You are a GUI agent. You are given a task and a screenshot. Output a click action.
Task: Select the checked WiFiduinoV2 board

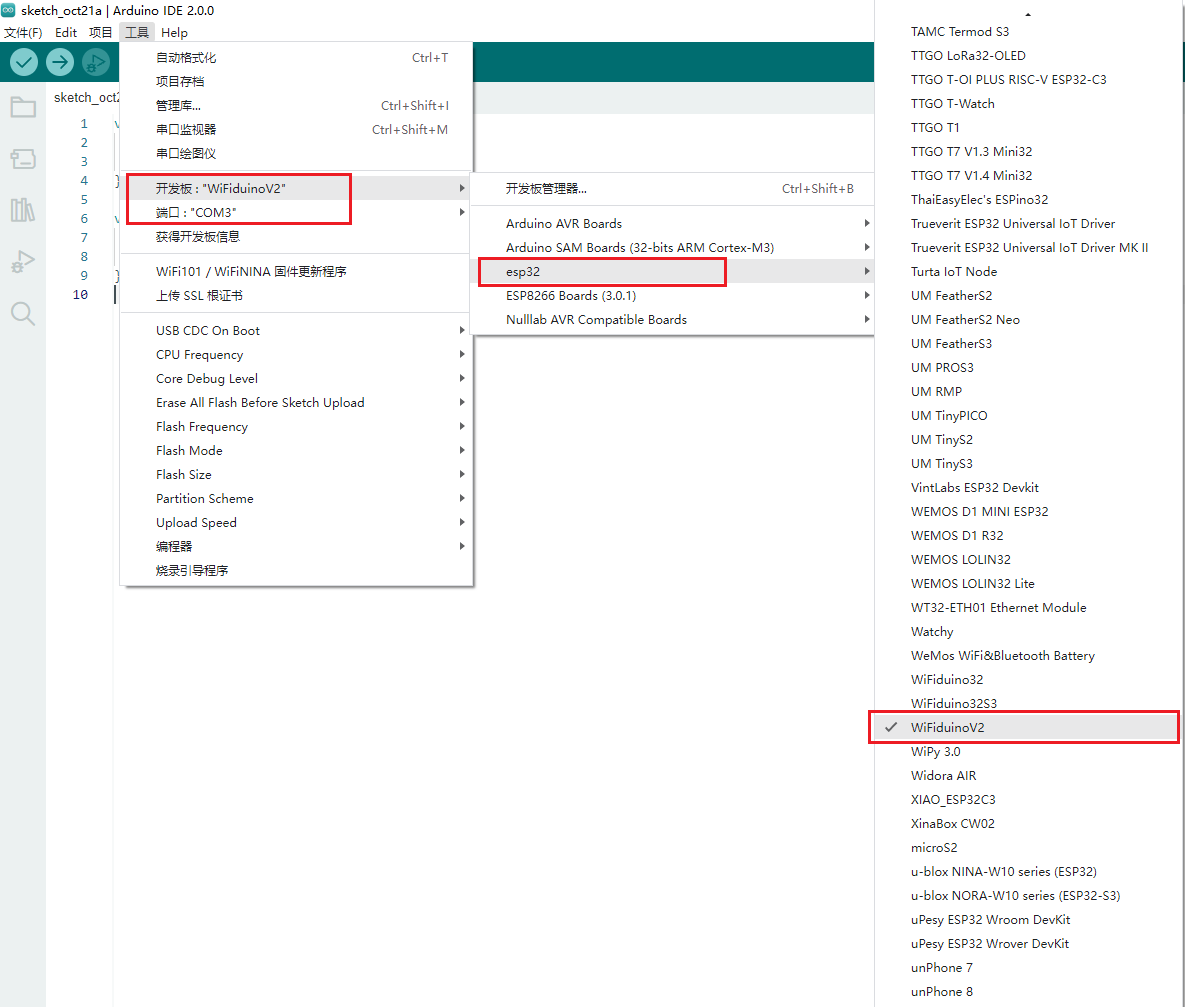click(x=947, y=727)
